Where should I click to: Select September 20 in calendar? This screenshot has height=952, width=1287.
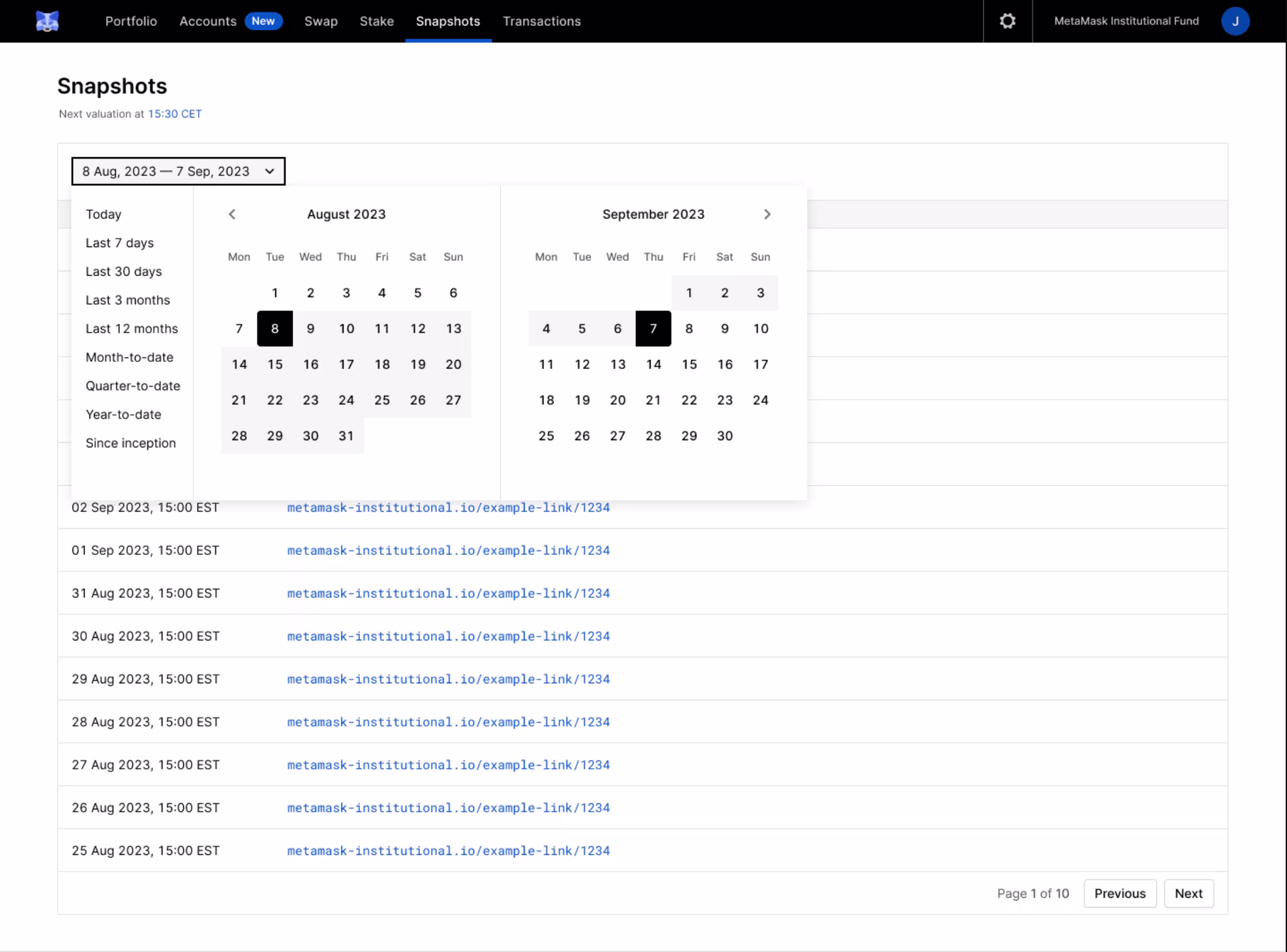tap(617, 400)
